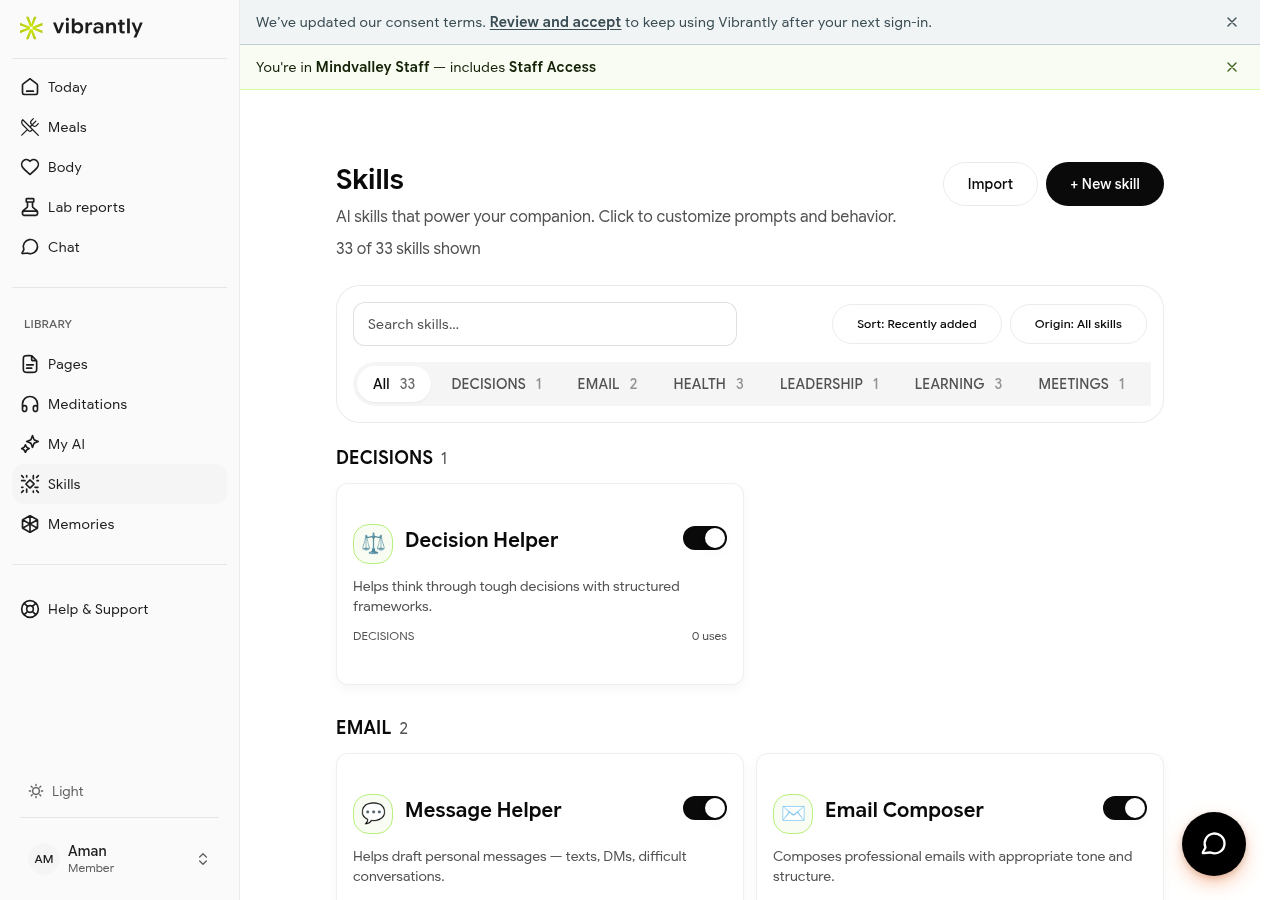Click the Light theme sun icon
Screen dimensions: 1280x900
coord(36,791)
